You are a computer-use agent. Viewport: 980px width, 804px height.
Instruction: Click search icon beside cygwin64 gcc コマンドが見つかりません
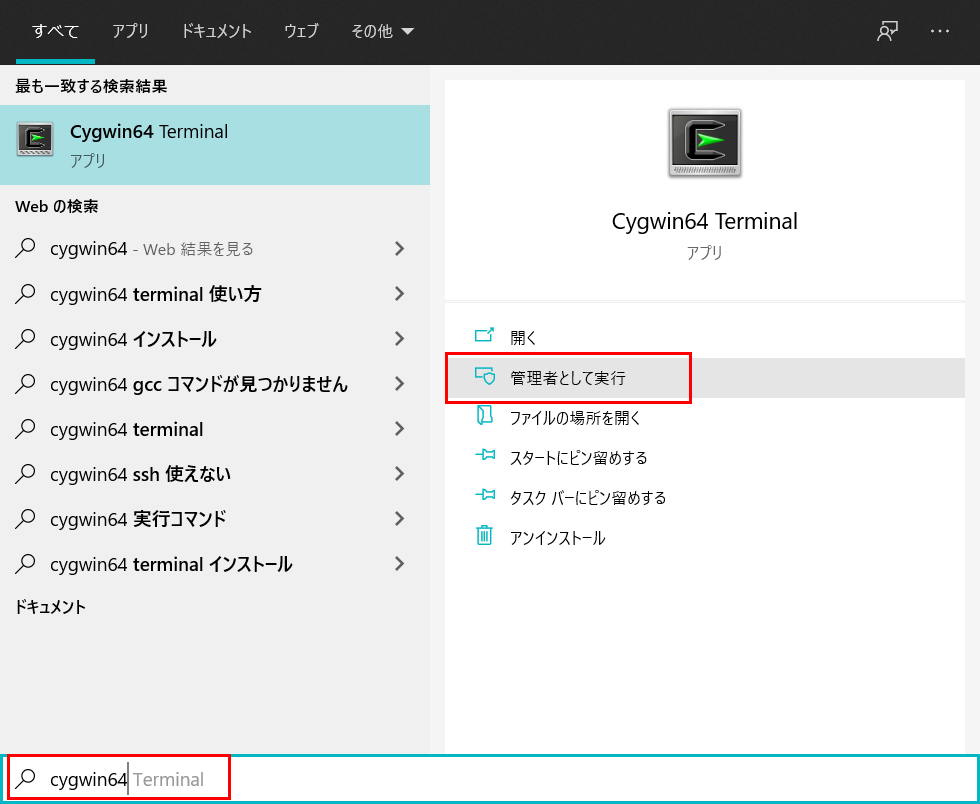point(25,383)
